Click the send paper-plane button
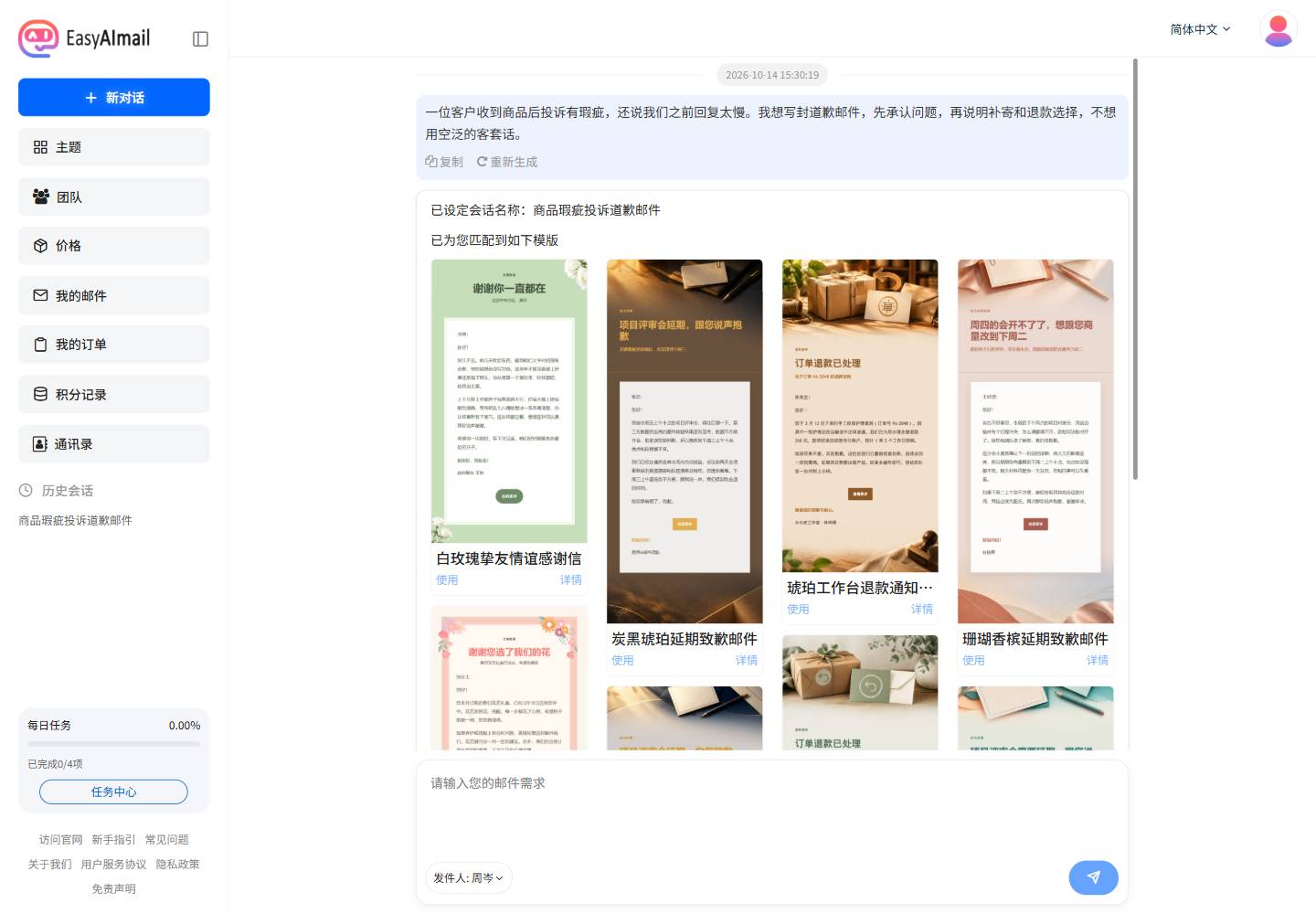This screenshot has height=914, width=1316. click(x=1093, y=877)
